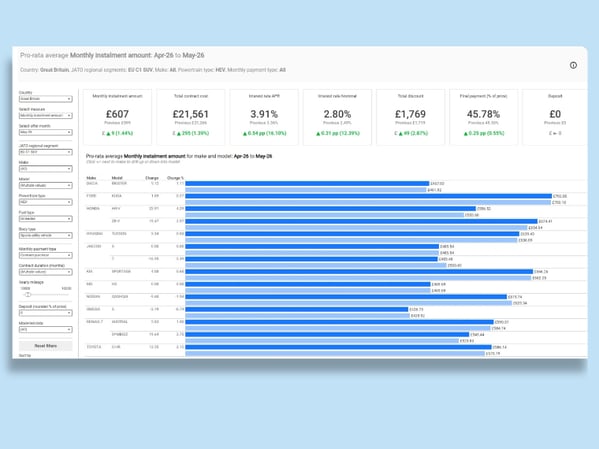Screen dimensions: 599x449
Task: Click the Yearly mileage slider handle
Action: (28, 295)
